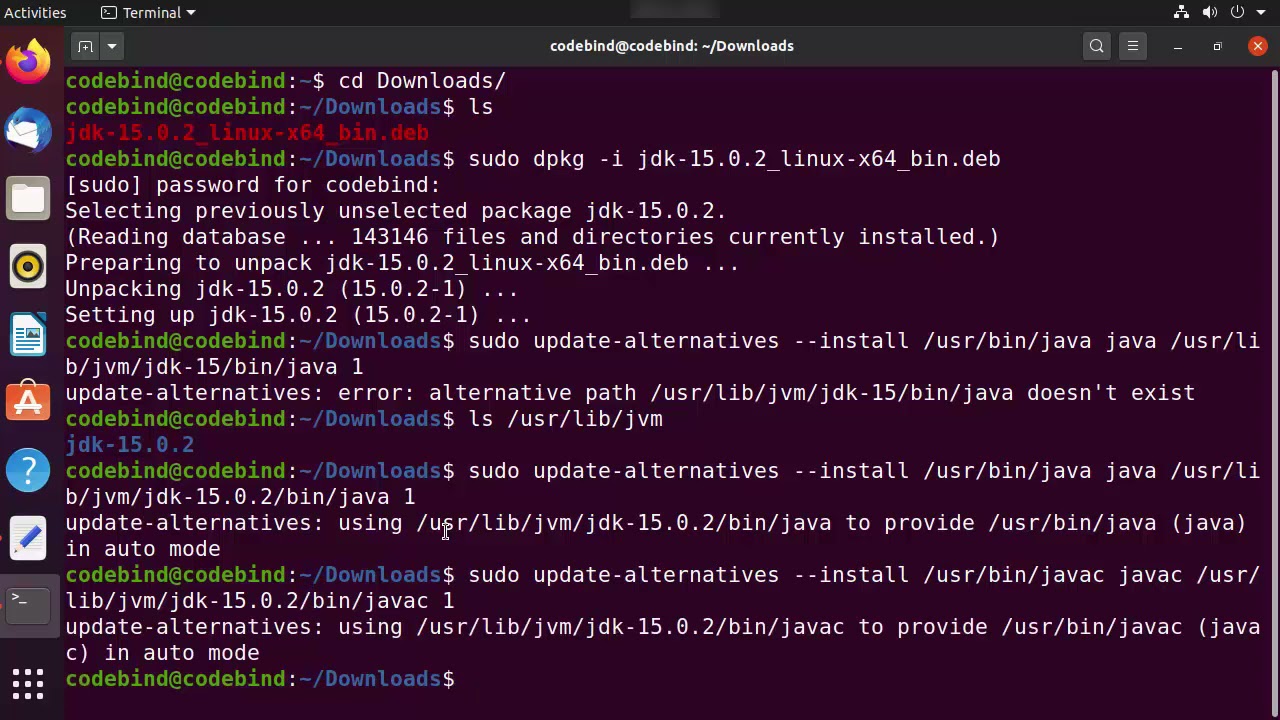1280x720 pixels.
Task: Click the "sudo dpkg -i" command text
Action: coord(734,159)
